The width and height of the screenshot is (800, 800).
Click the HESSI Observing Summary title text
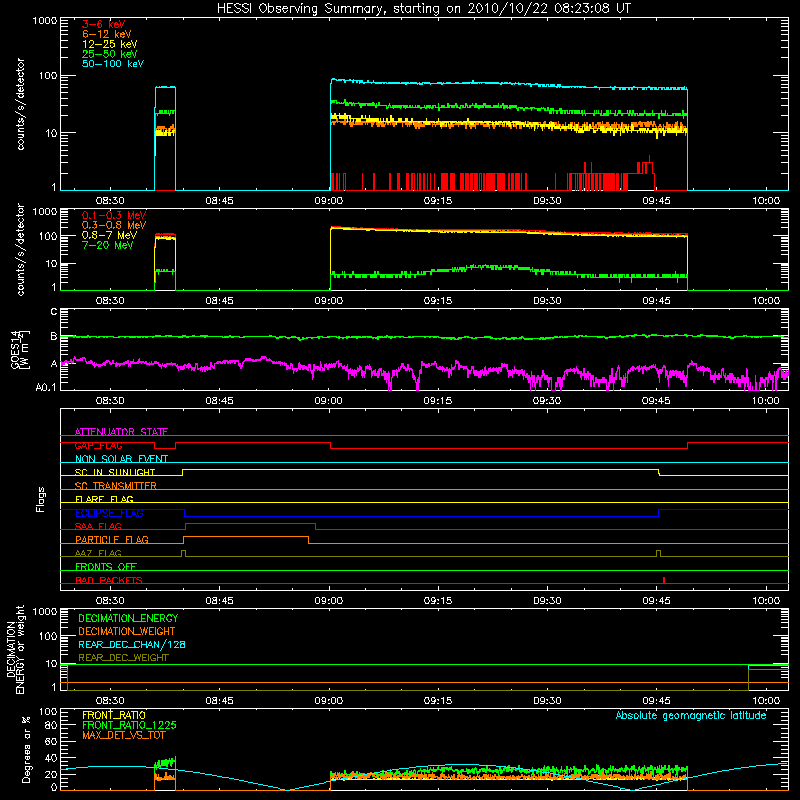point(423,9)
